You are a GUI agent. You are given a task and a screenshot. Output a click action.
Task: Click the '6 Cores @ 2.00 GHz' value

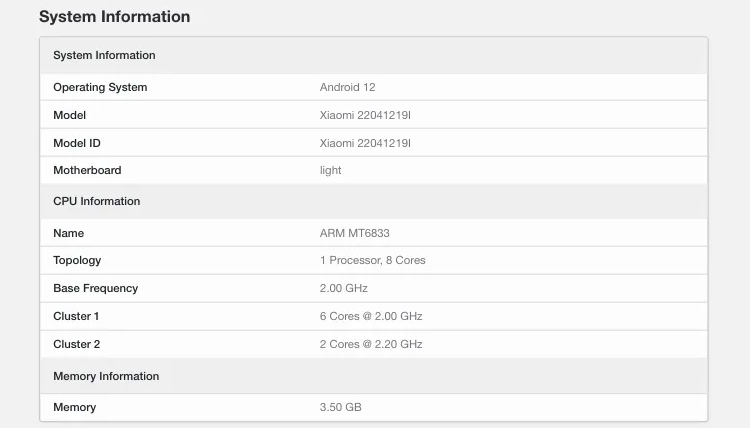[x=370, y=316]
